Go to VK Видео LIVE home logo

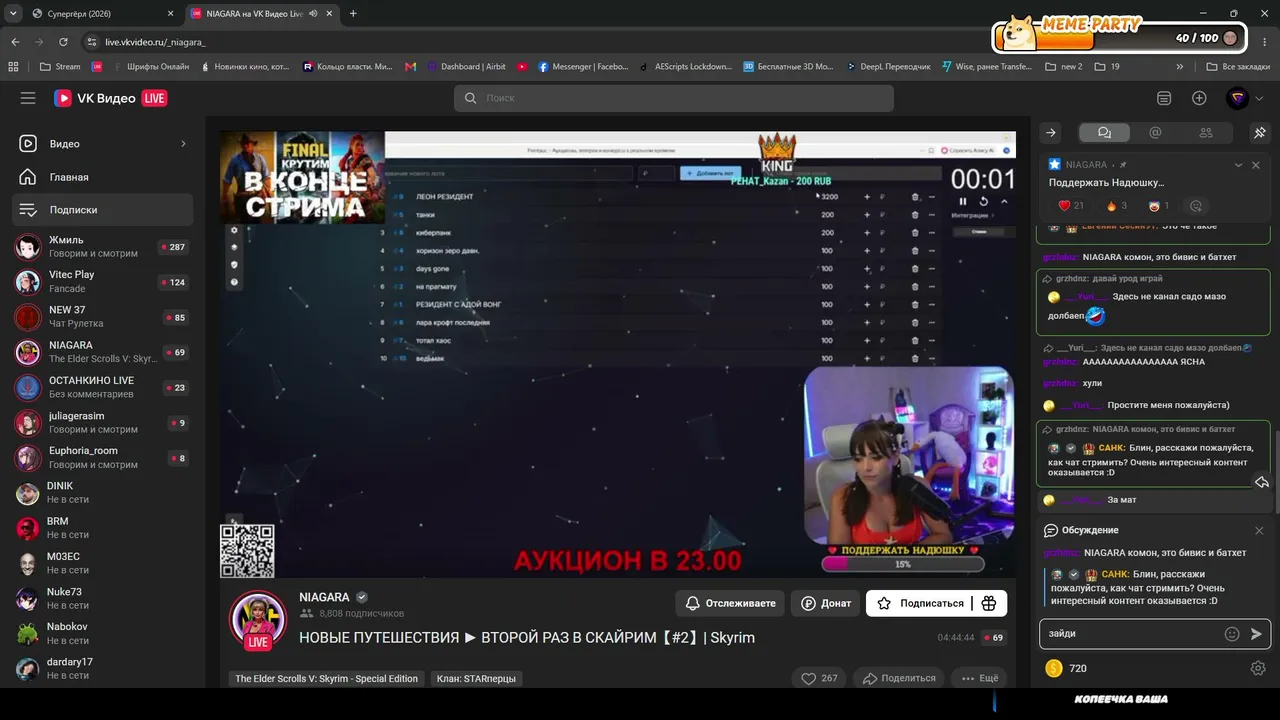click(111, 98)
